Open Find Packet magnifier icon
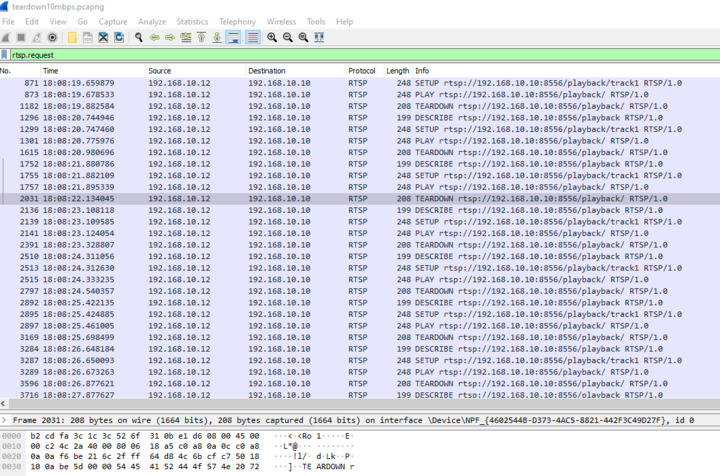This screenshot has height=476, width=720. point(139,38)
